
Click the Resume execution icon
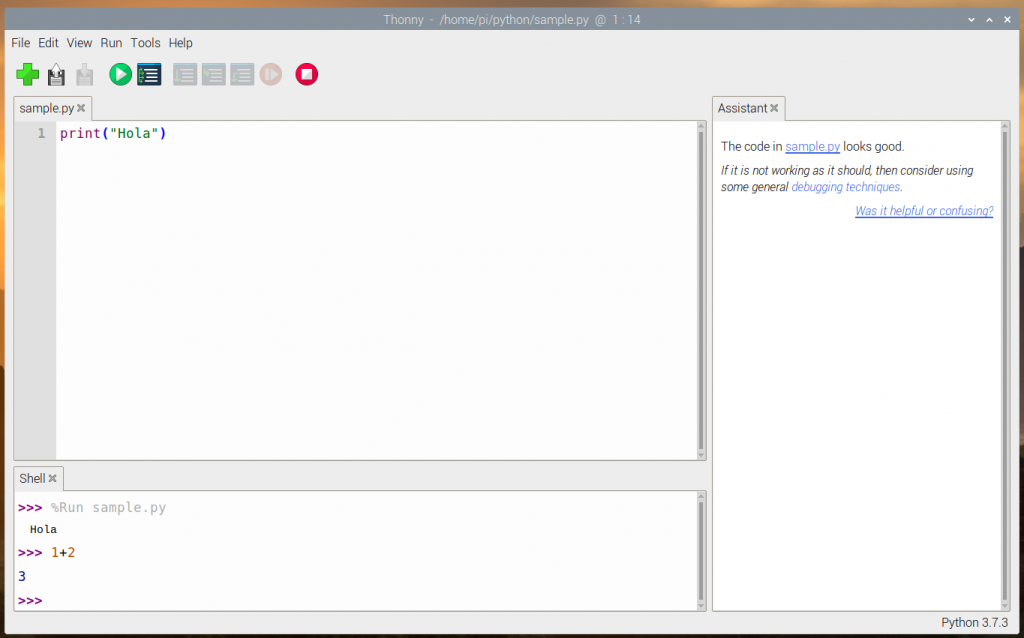pos(270,74)
